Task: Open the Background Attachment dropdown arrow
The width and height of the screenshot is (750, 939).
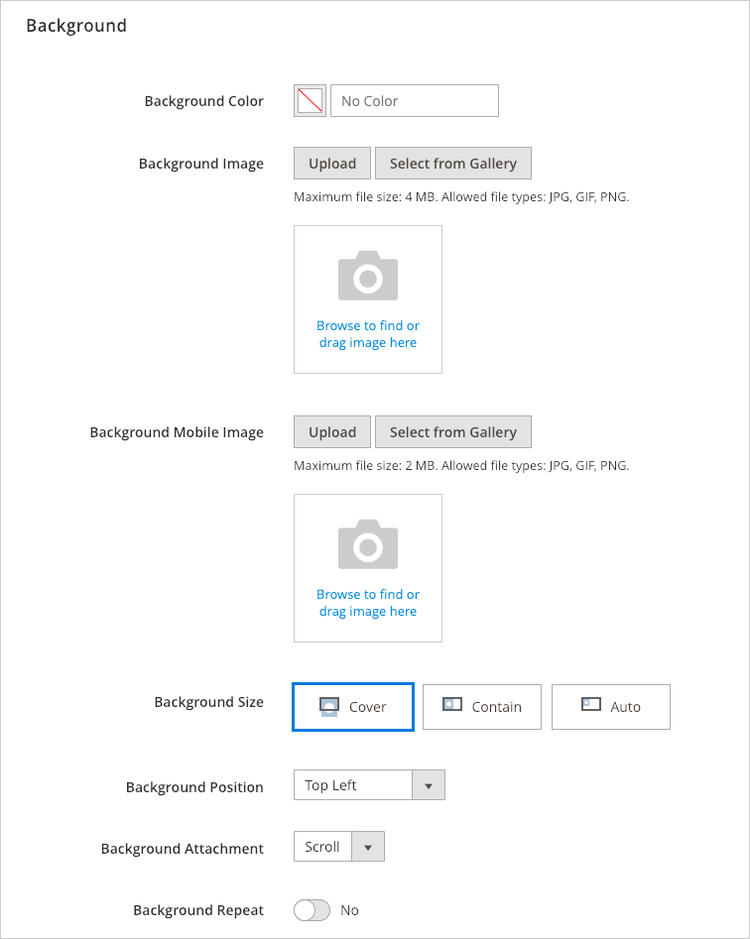Action: tap(368, 846)
